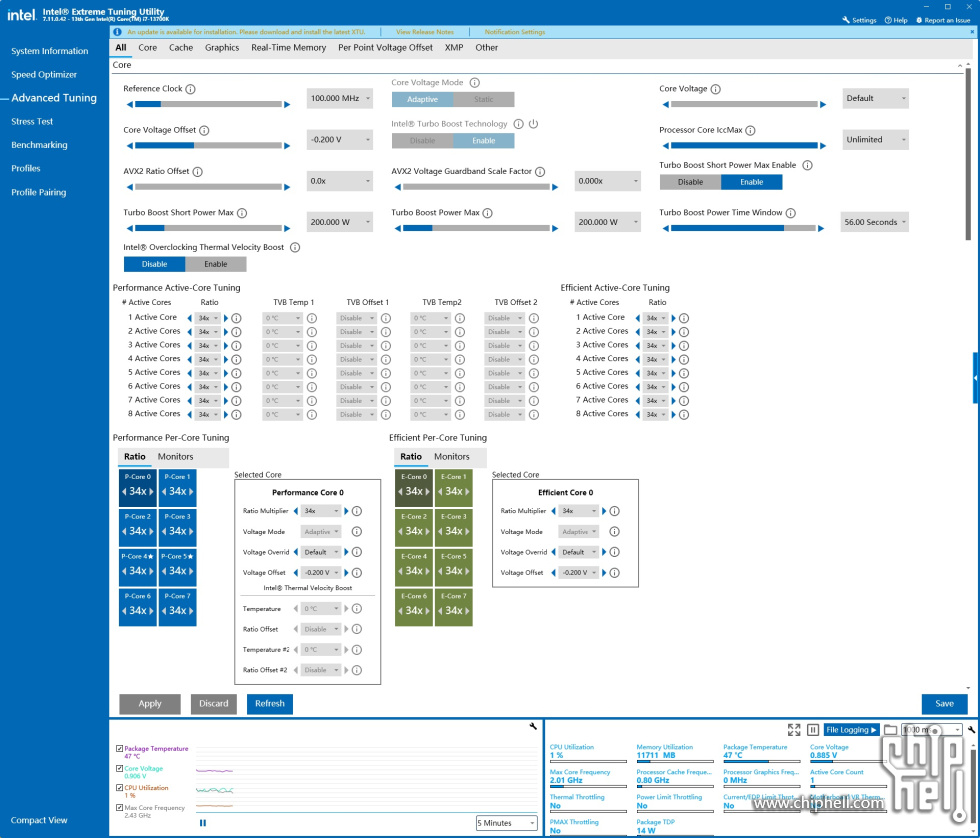Pause monitoring in the monitor panel toolbar
The height and width of the screenshot is (838, 980).
pyautogui.click(x=813, y=730)
